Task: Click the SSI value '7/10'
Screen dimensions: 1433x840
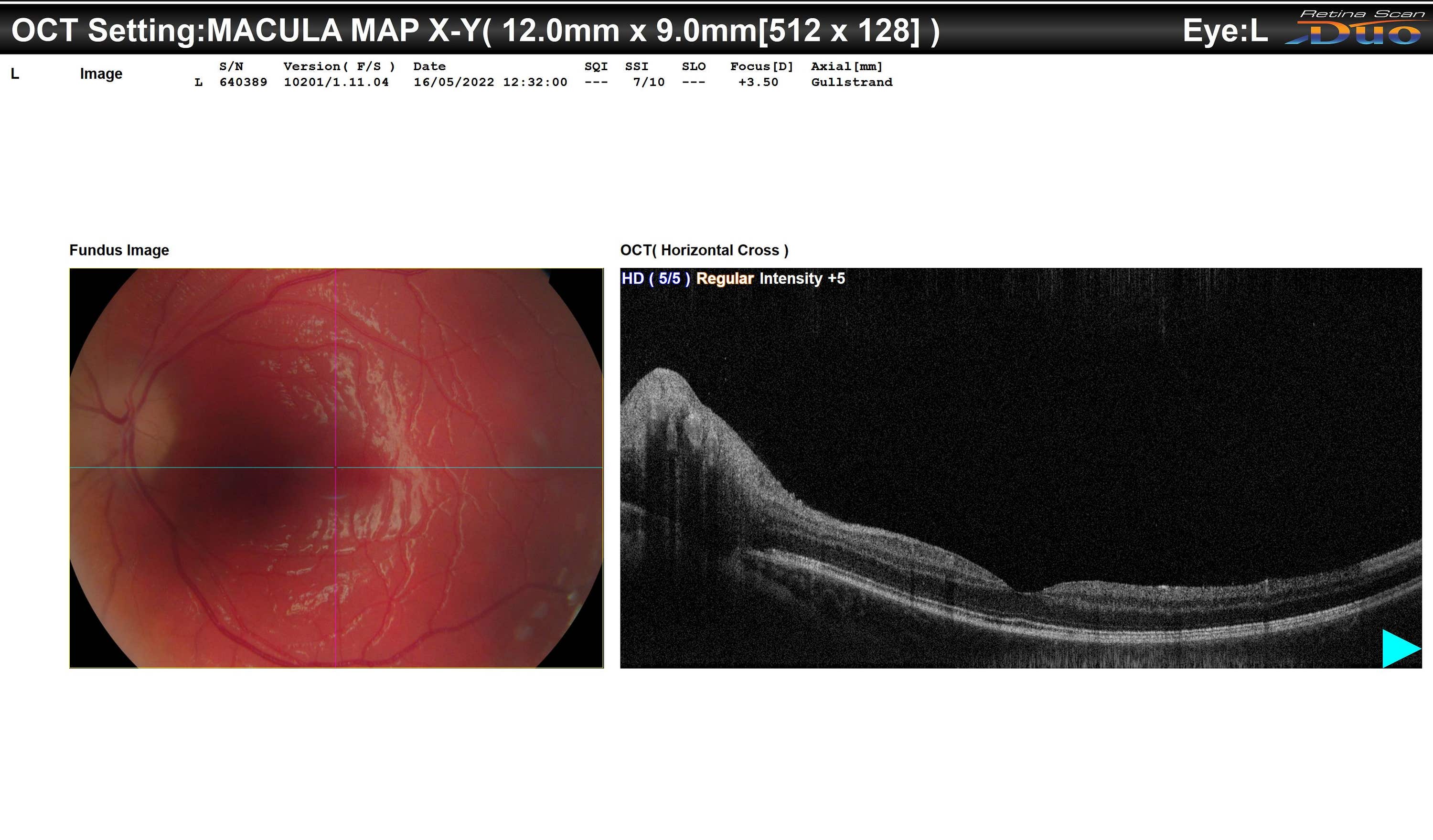Action: 649,82
